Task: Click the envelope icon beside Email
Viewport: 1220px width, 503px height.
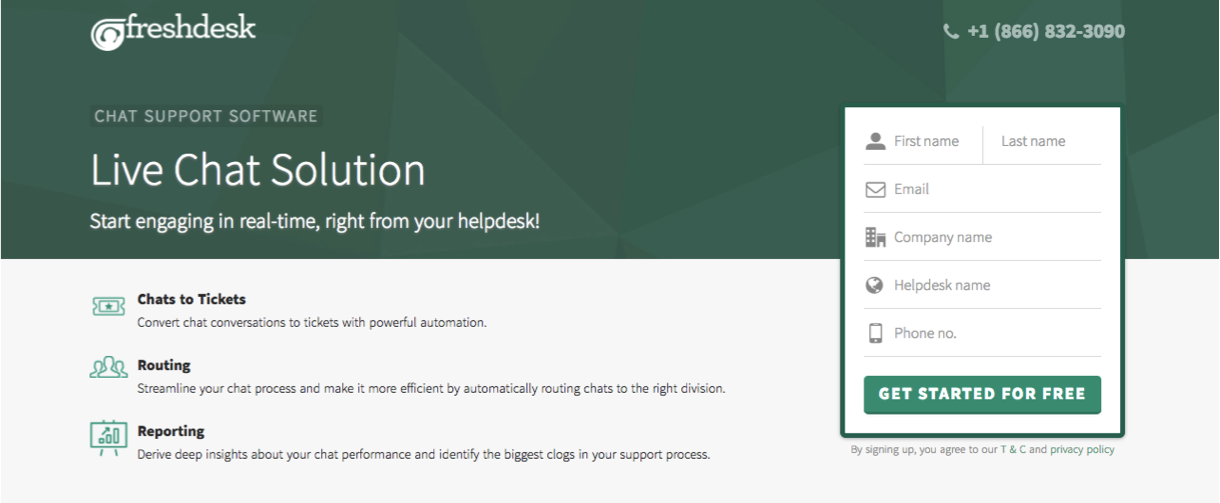Action: point(876,189)
